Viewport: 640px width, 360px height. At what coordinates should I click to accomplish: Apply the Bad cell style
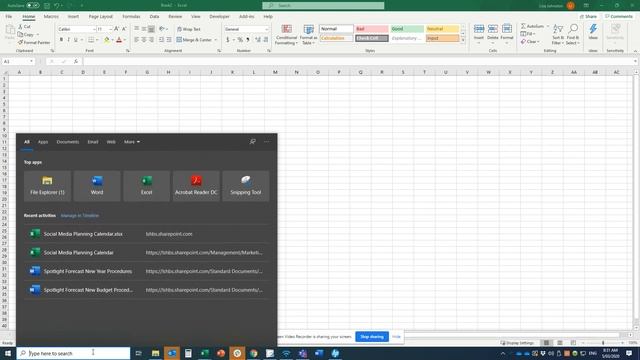click(371, 29)
